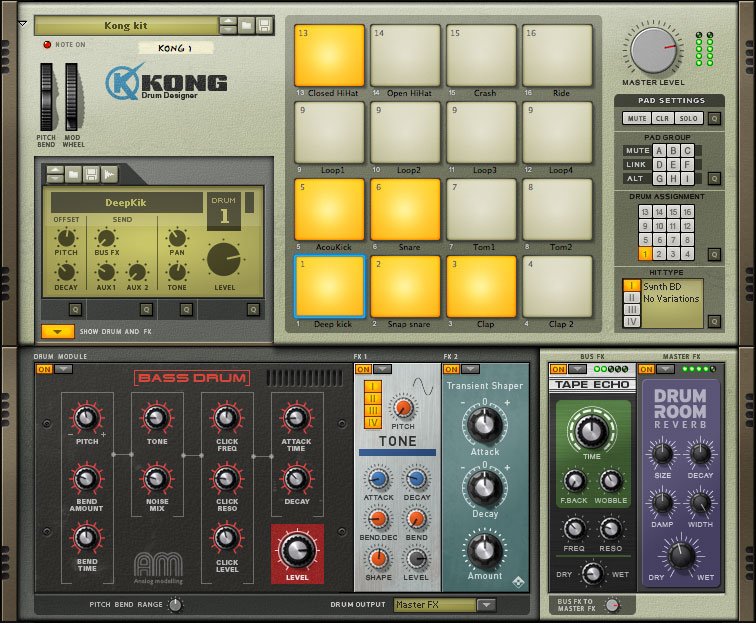Assign drum 6 in Drum Assignment grid
Image resolution: width=756 pixels, height=623 pixels.
point(658,240)
